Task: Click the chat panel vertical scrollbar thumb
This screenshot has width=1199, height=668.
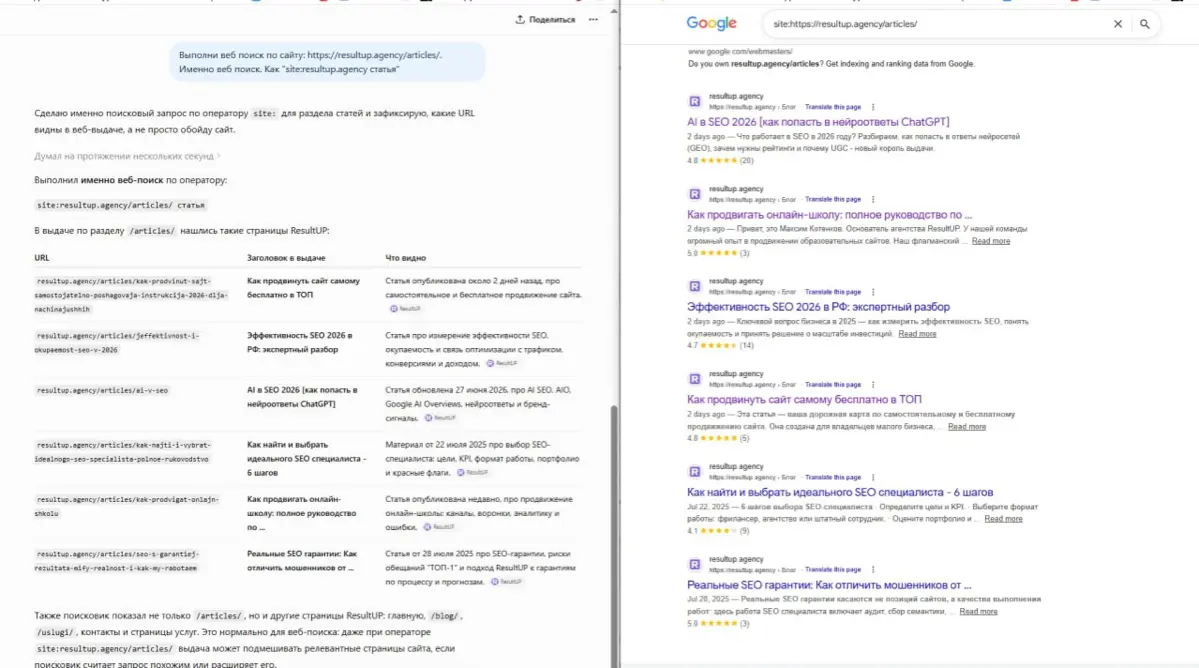Action: (613, 535)
